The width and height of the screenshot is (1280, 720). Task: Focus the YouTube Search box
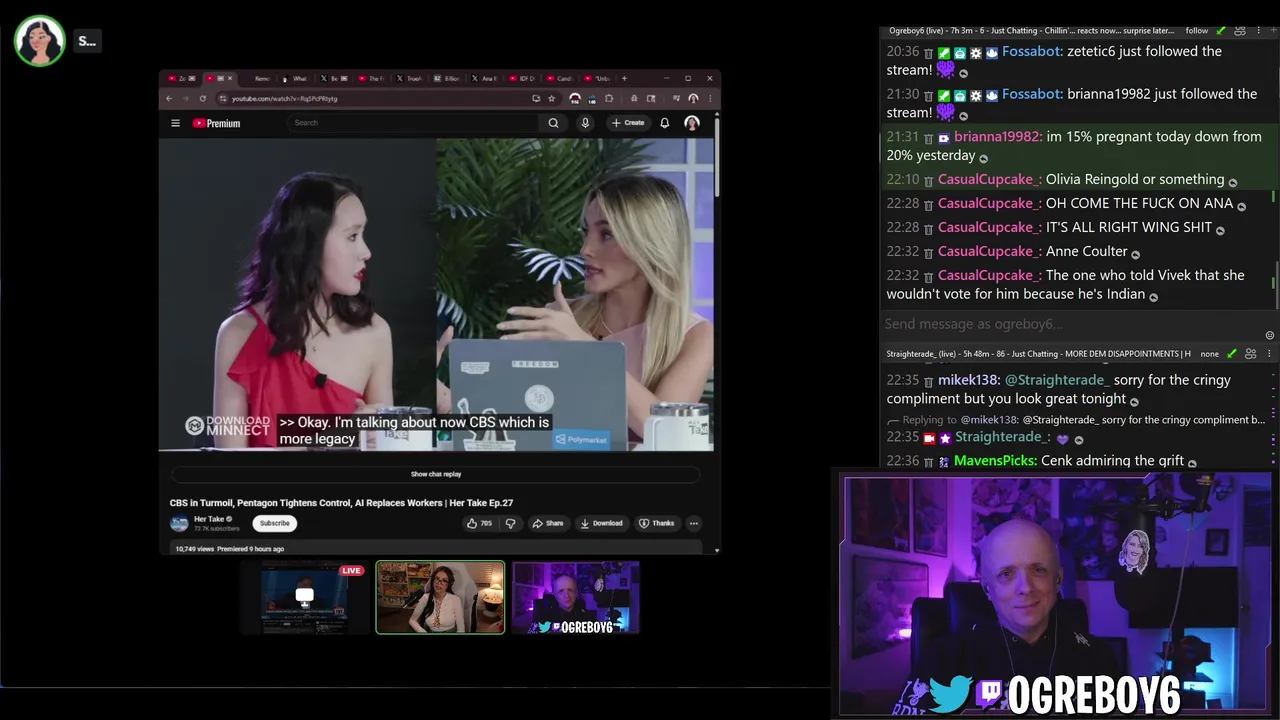(x=415, y=123)
